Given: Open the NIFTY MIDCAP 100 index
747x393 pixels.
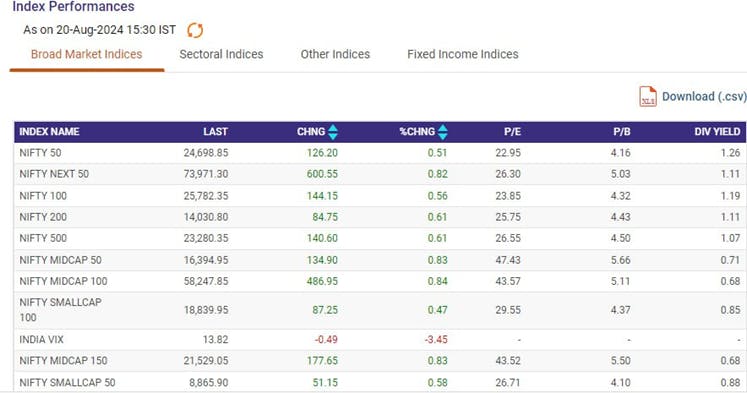Looking at the screenshot, I should tap(63, 281).
